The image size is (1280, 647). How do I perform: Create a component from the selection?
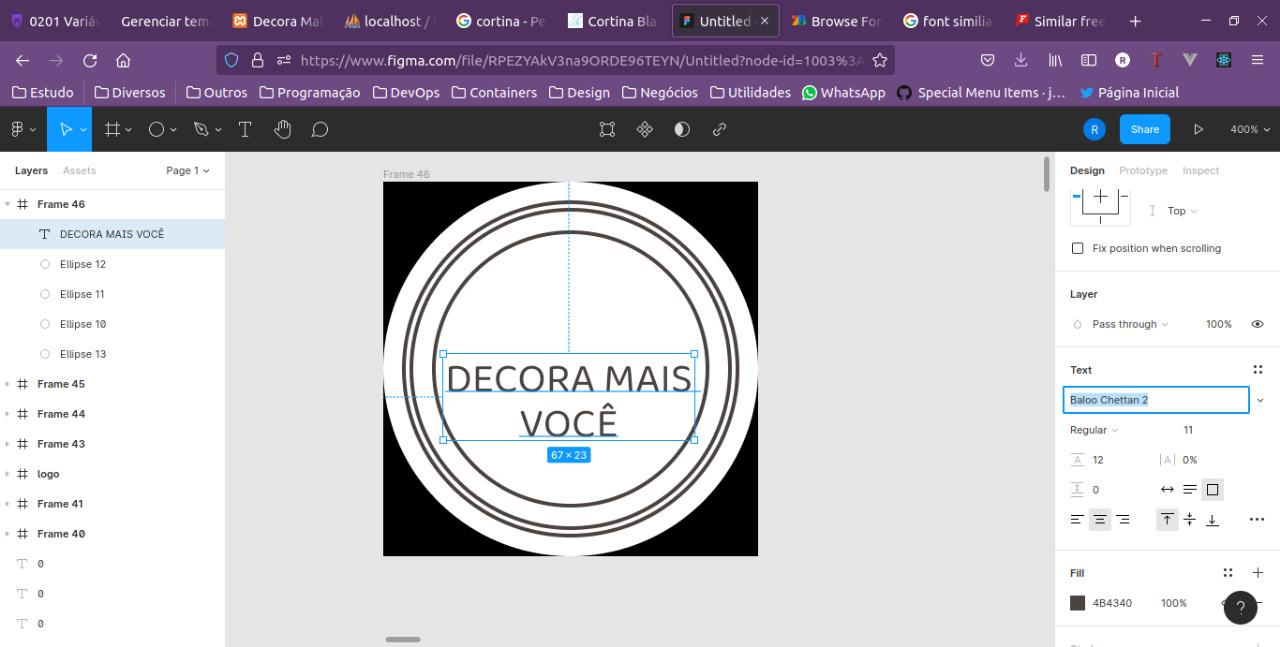[x=645, y=129]
